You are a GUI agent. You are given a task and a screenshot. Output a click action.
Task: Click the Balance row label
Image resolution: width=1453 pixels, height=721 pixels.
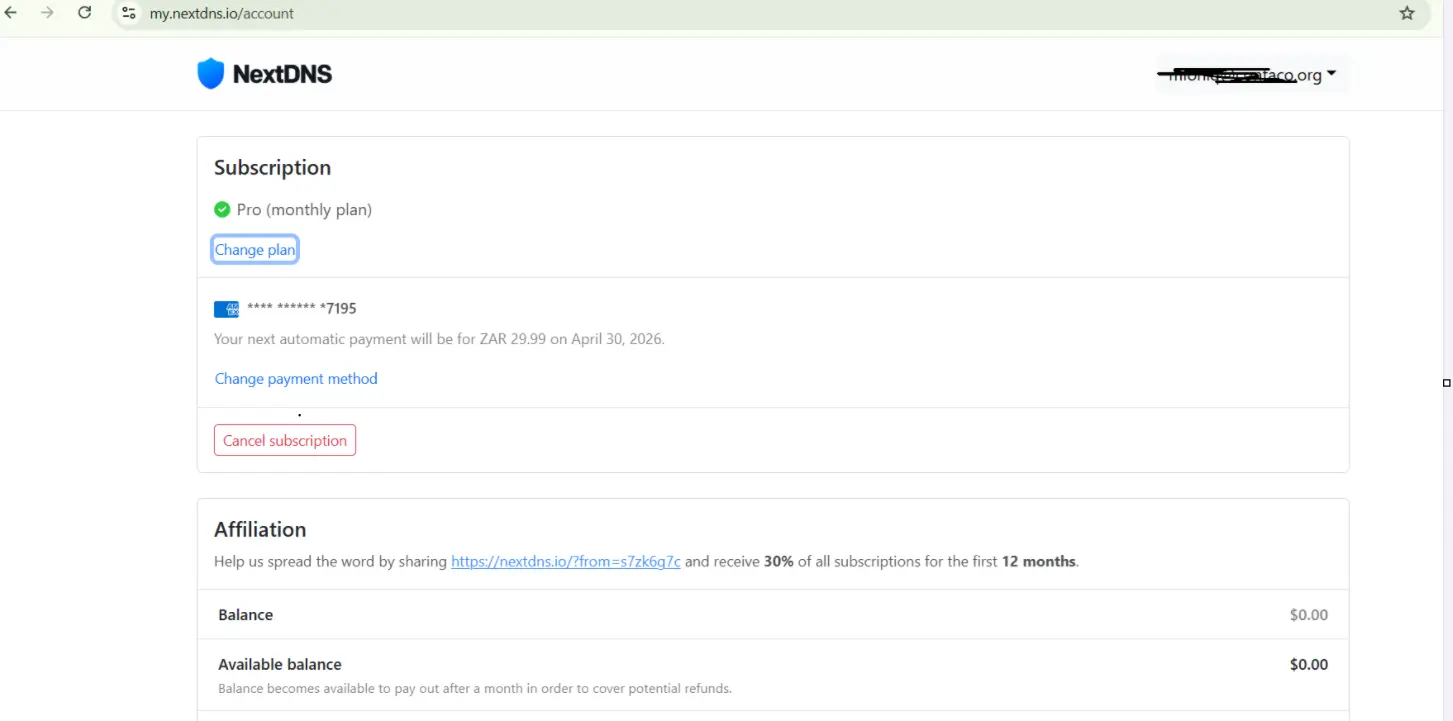pyautogui.click(x=246, y=615)
